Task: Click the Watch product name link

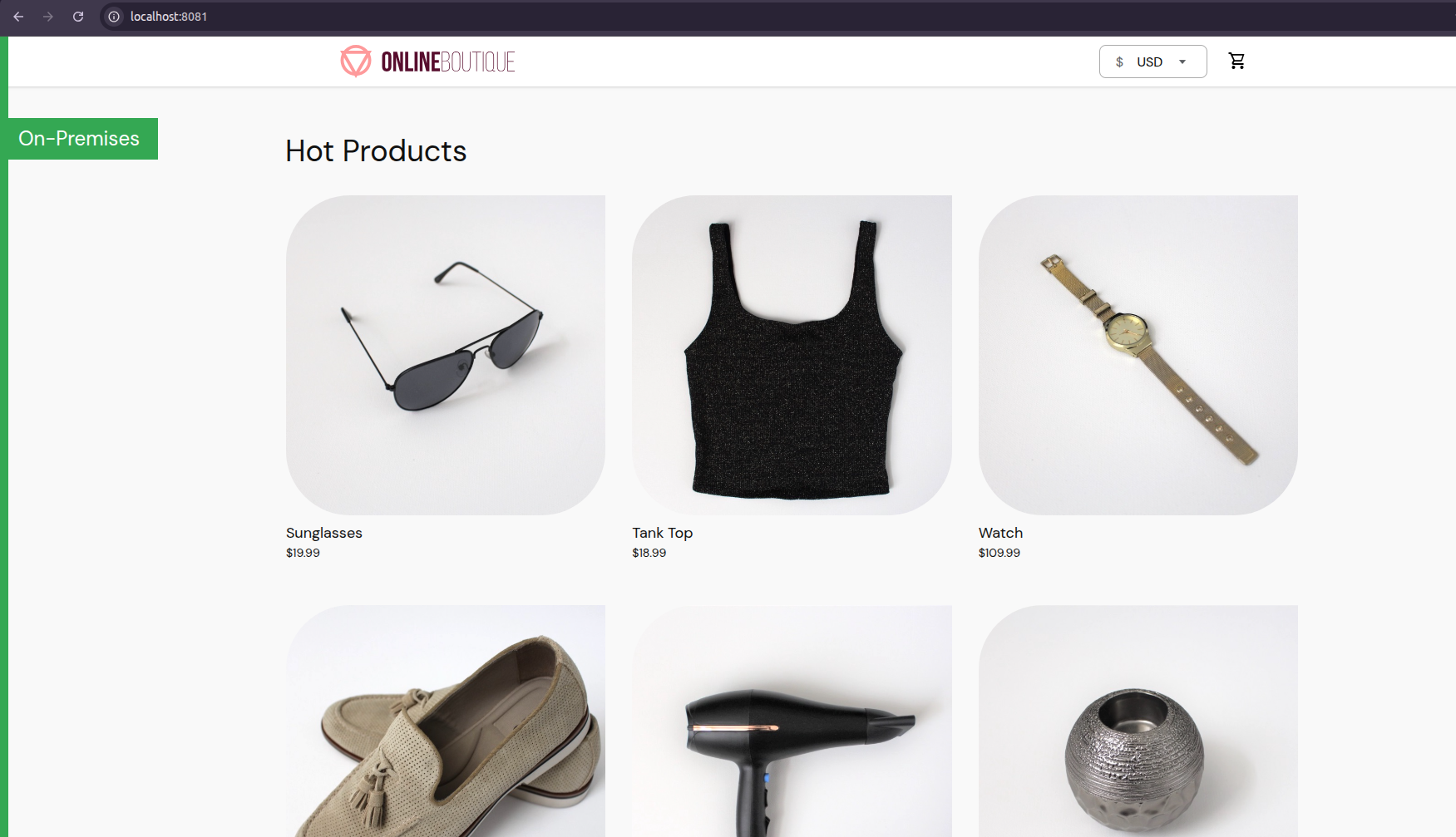Action: (1000, 533)
